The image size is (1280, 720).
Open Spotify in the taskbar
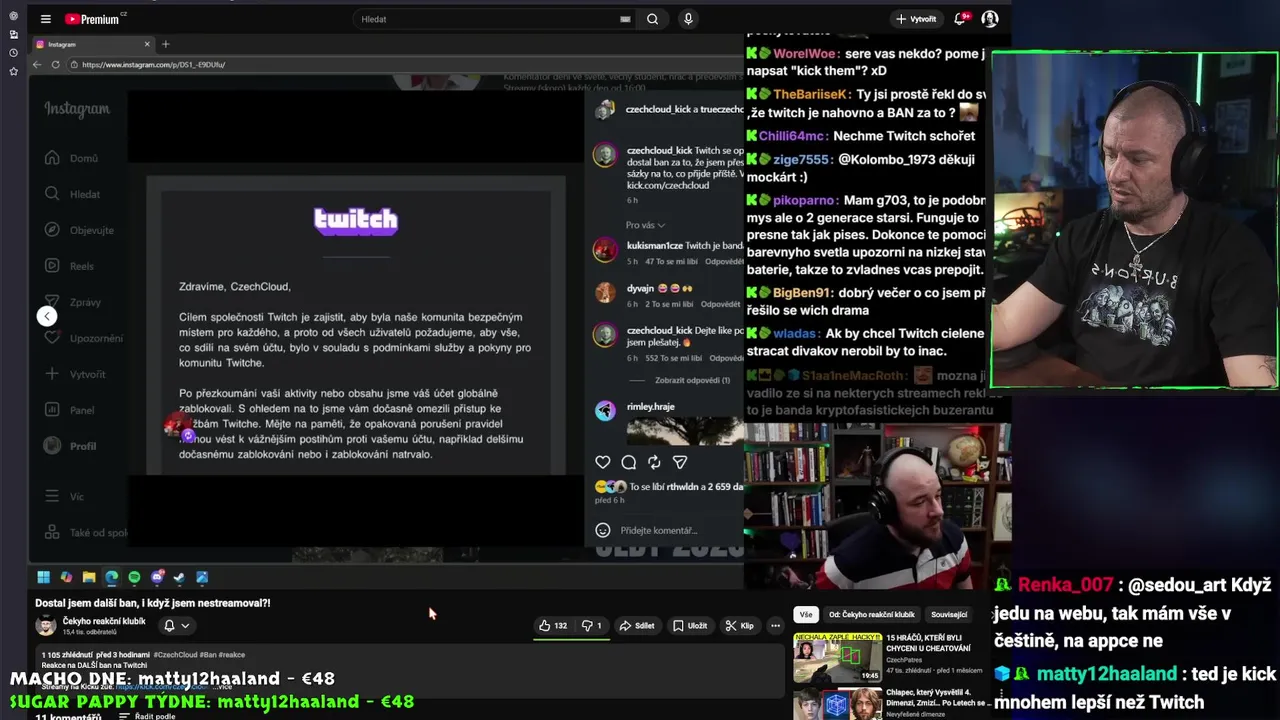click(134, 577)
